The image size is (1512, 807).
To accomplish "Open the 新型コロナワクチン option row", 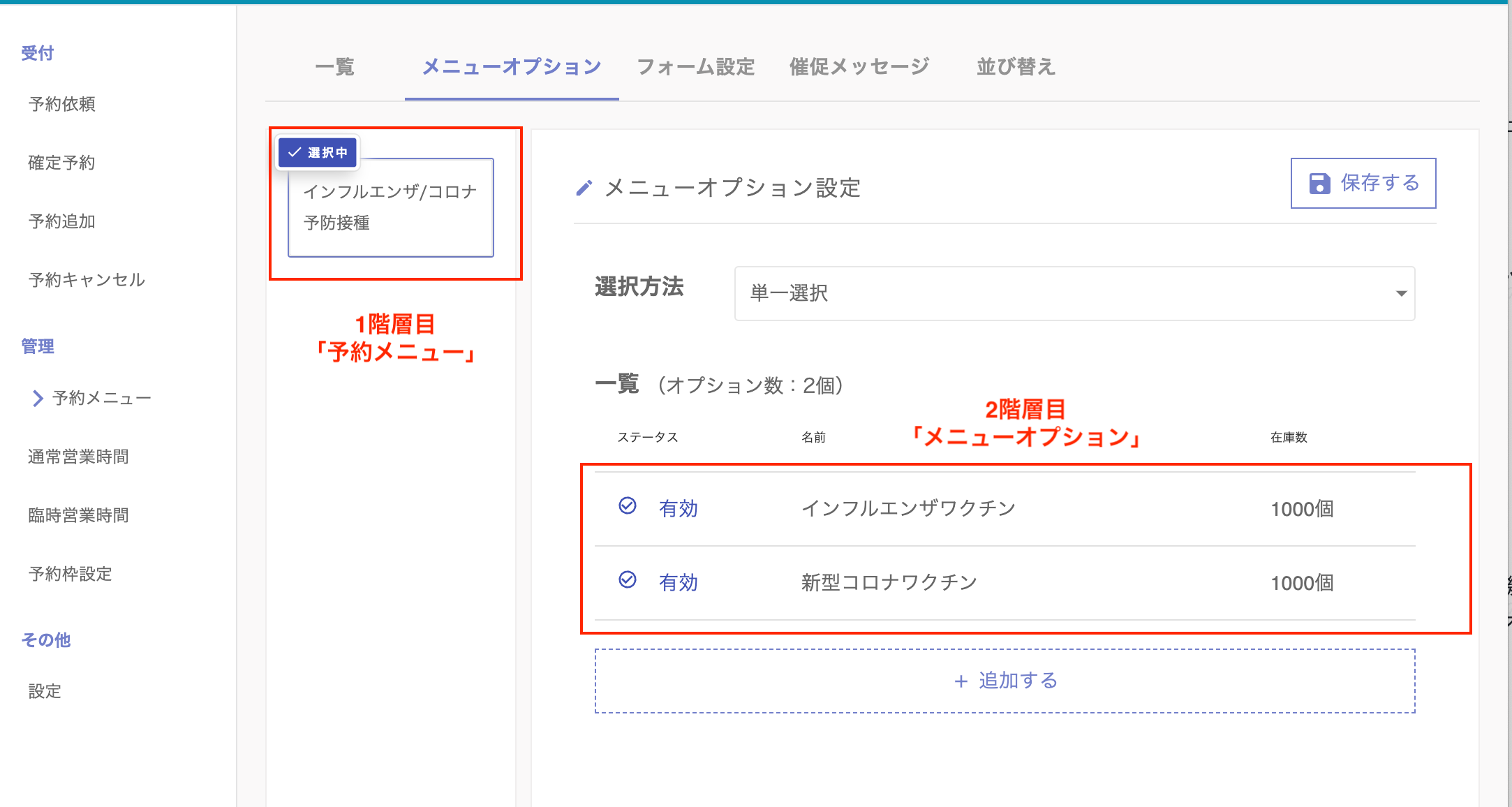I will 889,582.
